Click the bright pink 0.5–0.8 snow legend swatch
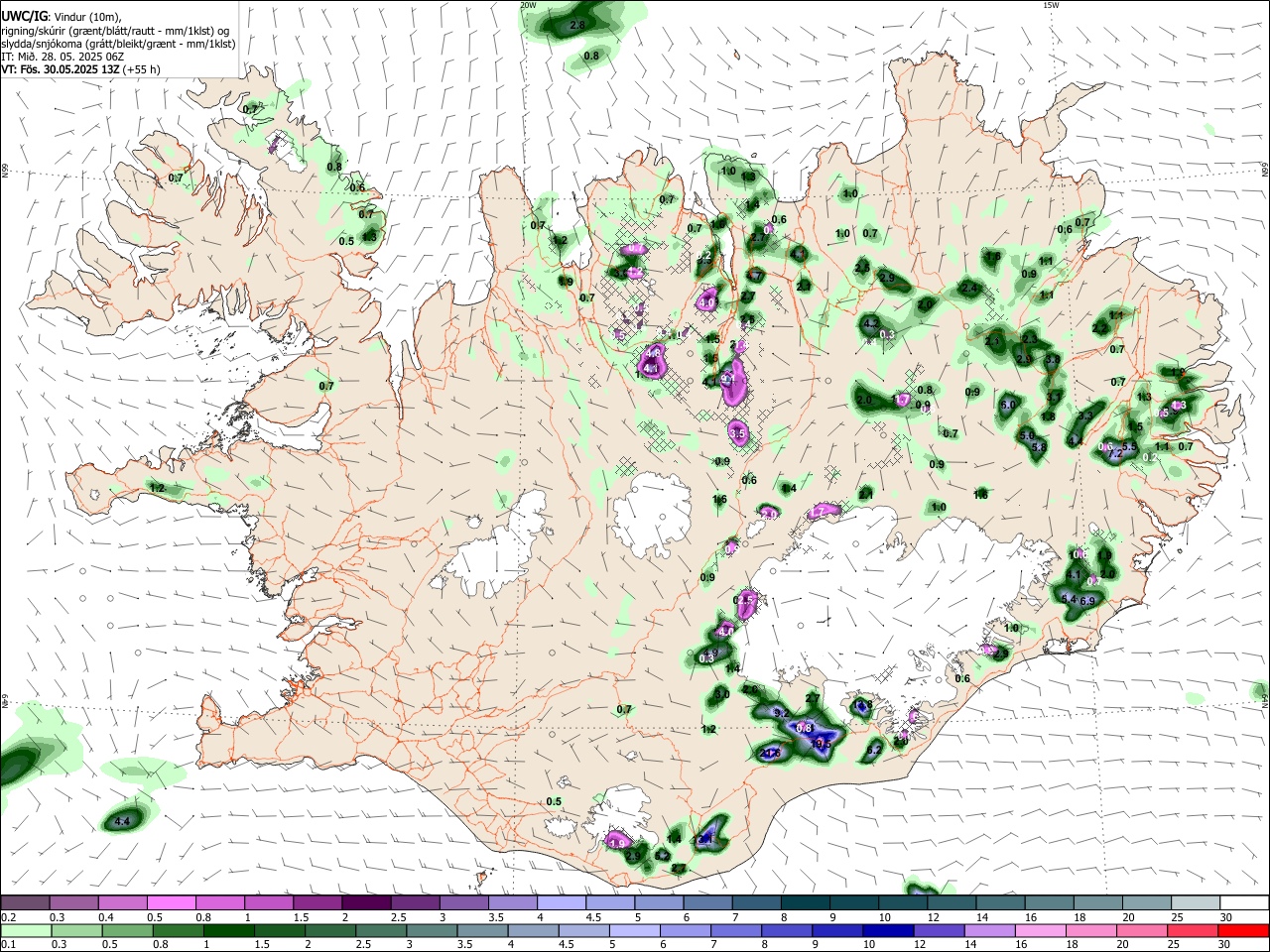Image resolution: width=1270 pixels, height=952 pixels. (x=171, y=903)
